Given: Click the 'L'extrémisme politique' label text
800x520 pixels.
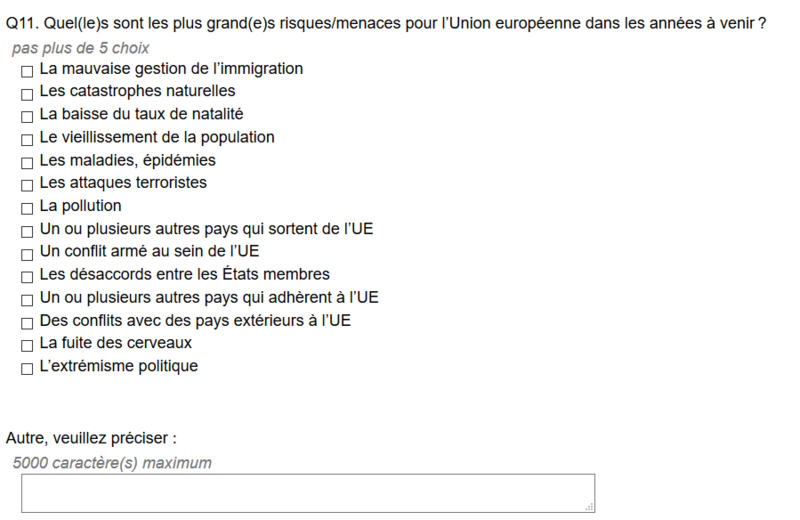Looking at the screenshot, I should [x=119, y=366].
